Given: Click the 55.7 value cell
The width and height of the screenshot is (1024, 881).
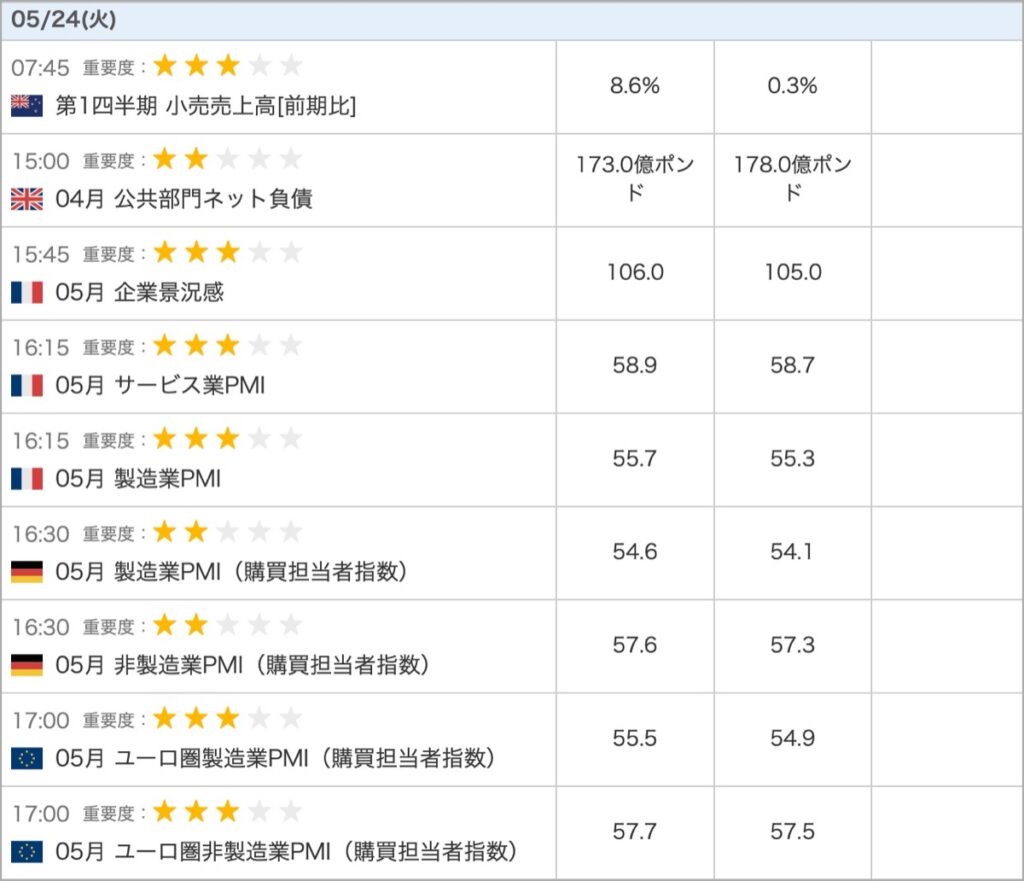Looking at the screenshot, I should [x=635, y=458].
